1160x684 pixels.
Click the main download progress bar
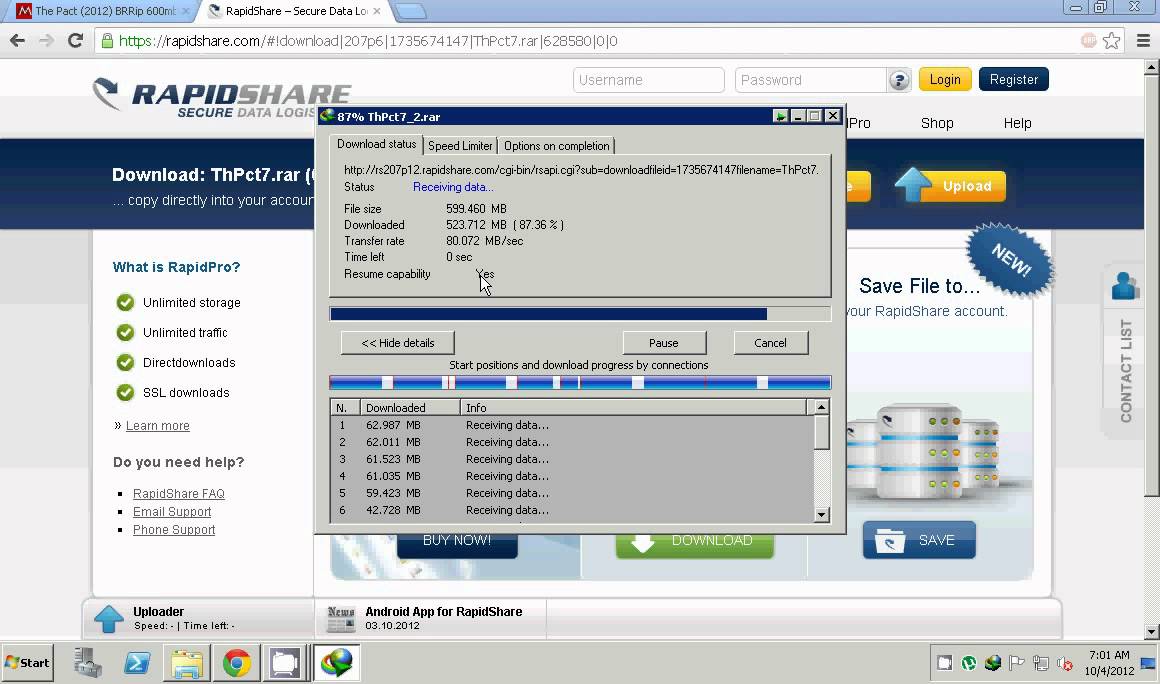[x=580, y=314]
